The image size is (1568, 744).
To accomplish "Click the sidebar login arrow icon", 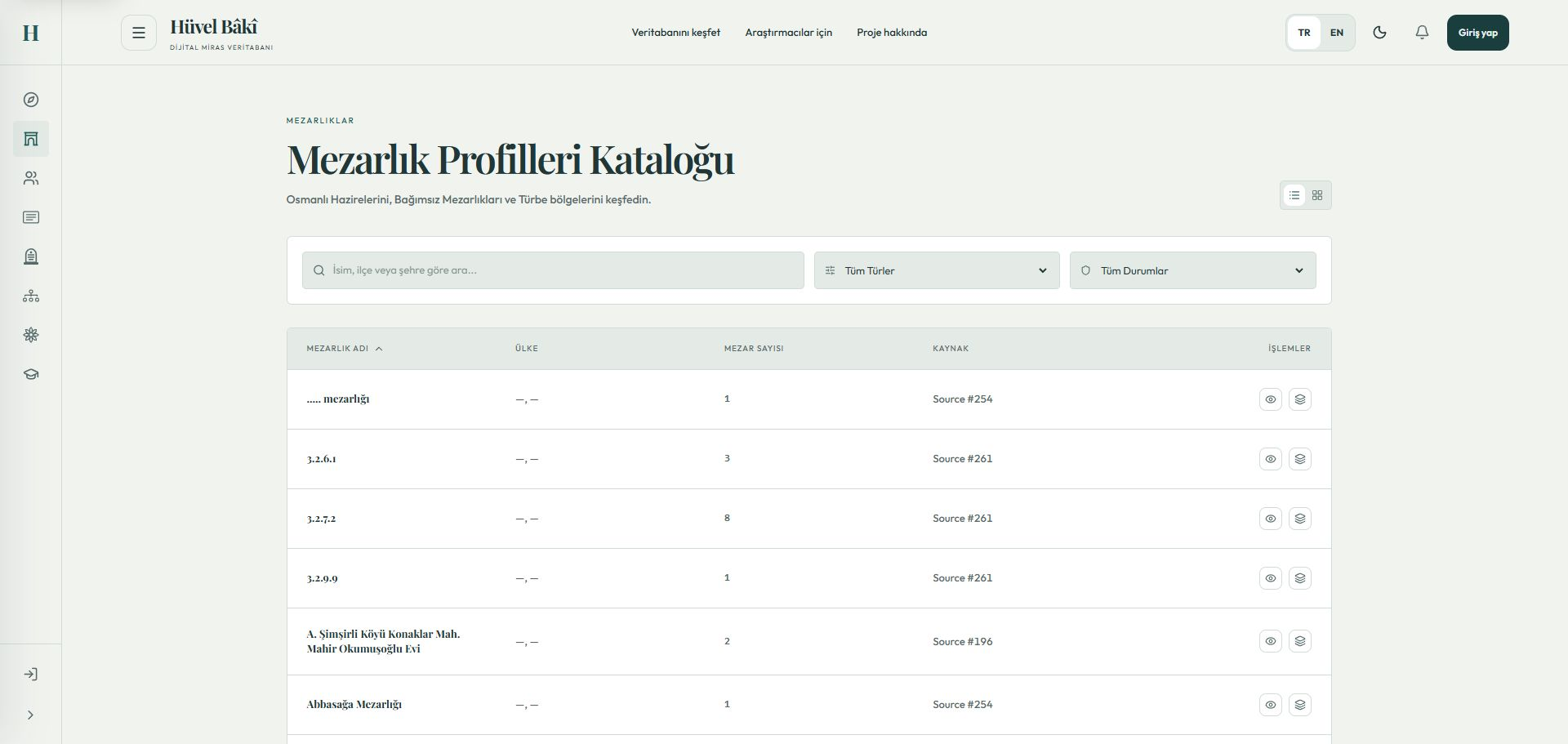I will pos(31,675).
